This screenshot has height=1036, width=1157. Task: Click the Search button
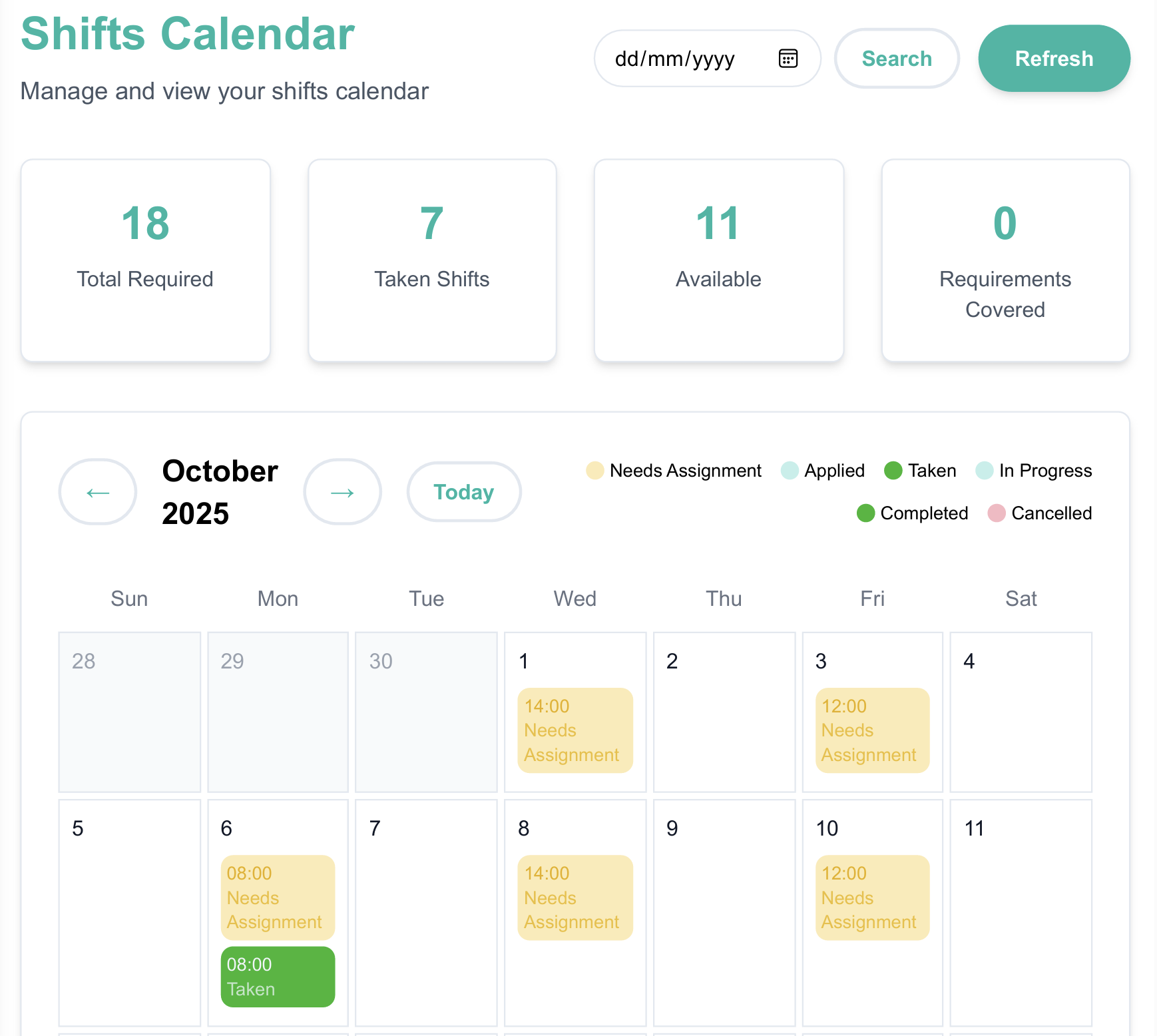897,59
